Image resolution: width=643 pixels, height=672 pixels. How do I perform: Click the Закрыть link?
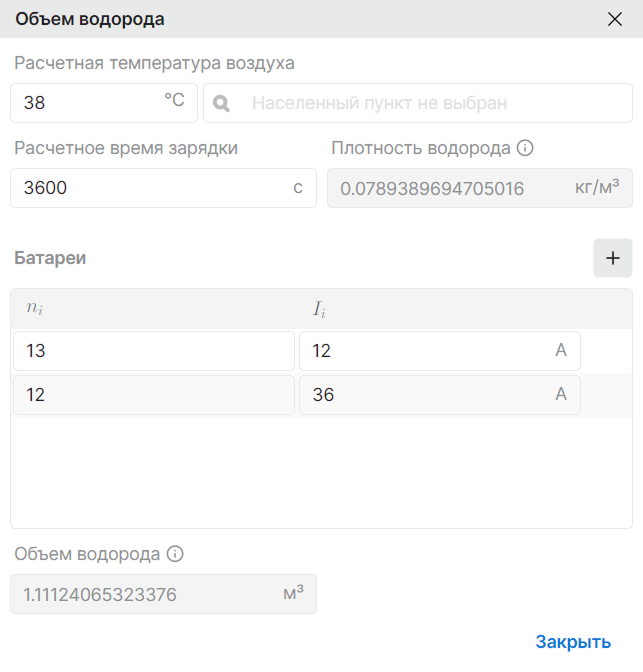click(x=573, y=642)
